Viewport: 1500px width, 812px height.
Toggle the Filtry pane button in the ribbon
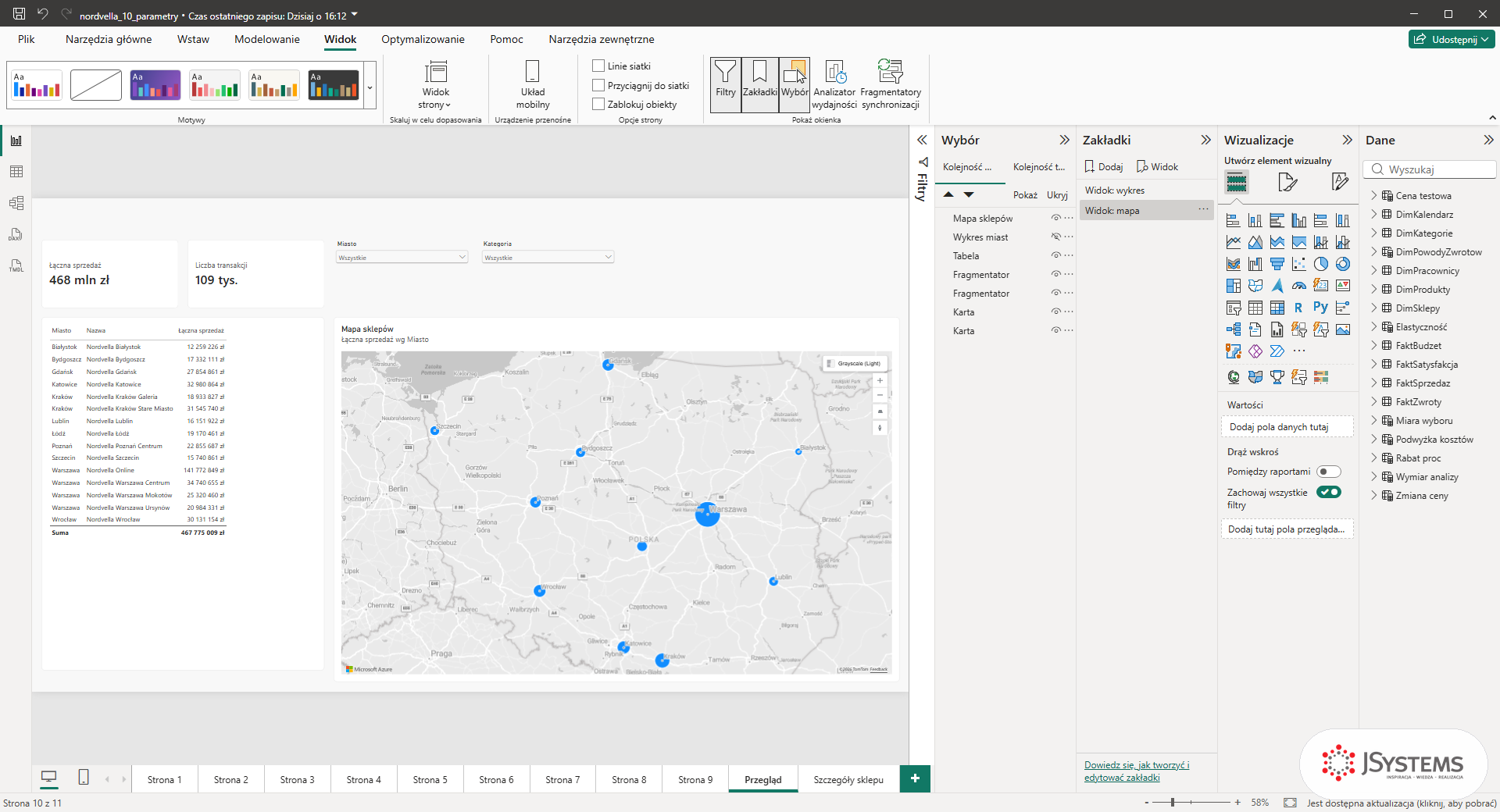pyautogui.click(x=726, y=84)
